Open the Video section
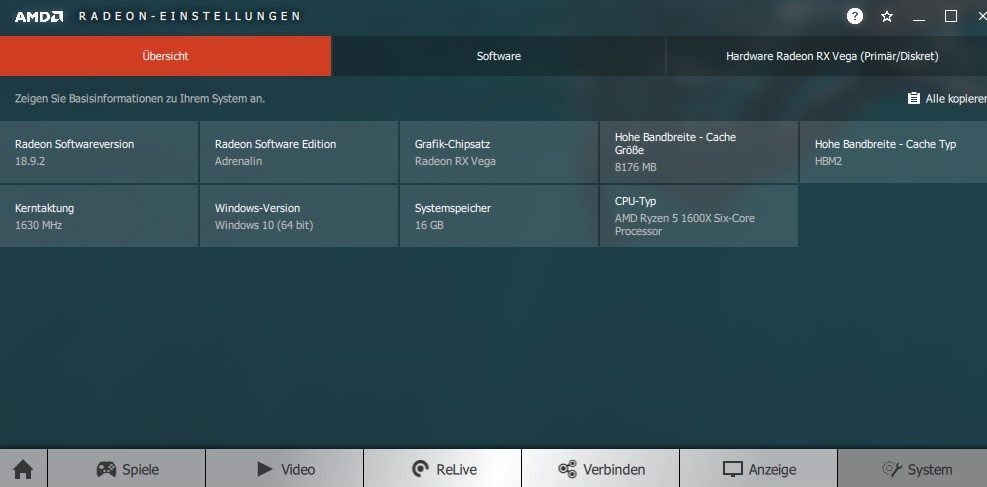 285,469
